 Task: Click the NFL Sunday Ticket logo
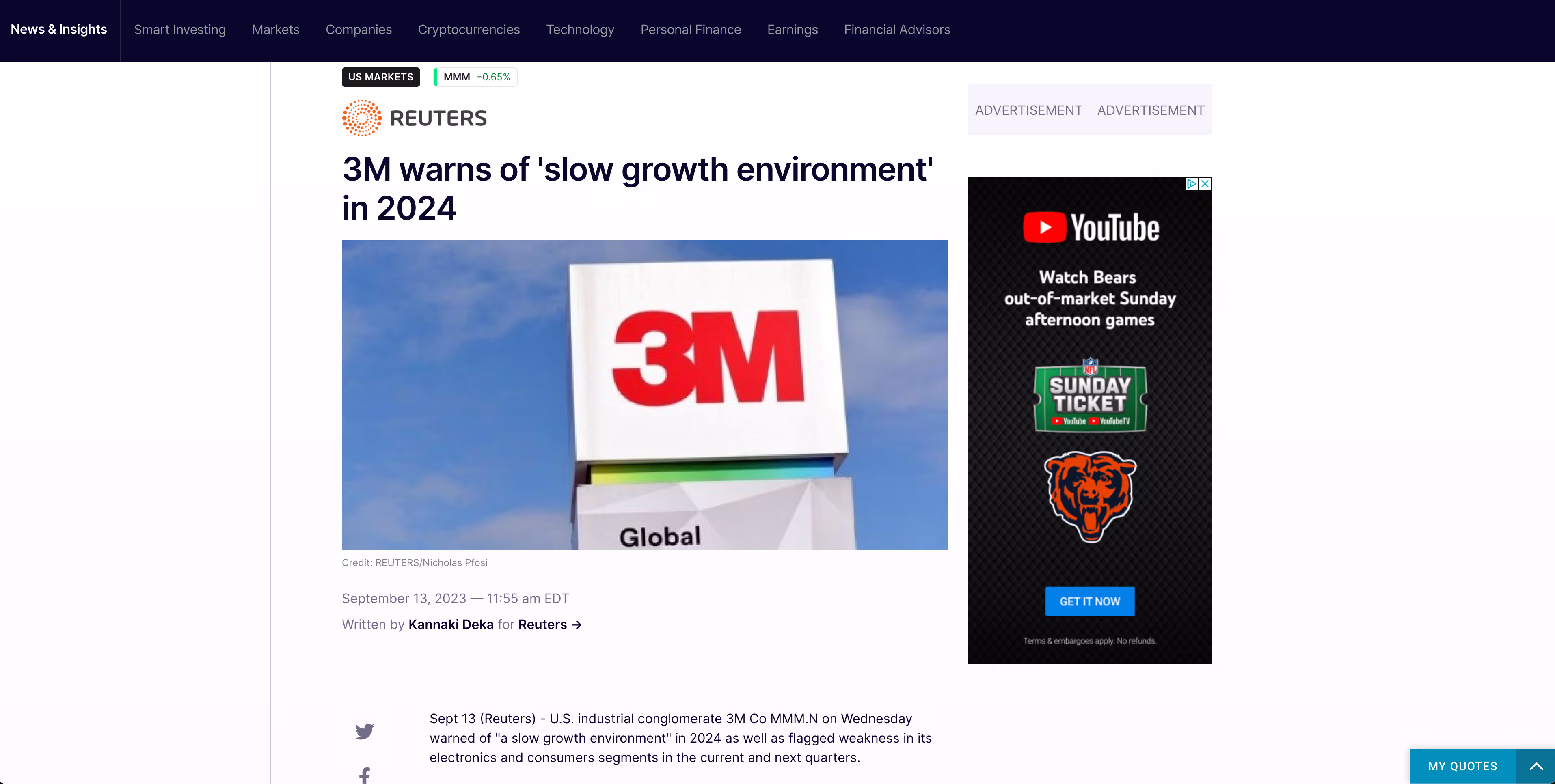click(1090, 396)
